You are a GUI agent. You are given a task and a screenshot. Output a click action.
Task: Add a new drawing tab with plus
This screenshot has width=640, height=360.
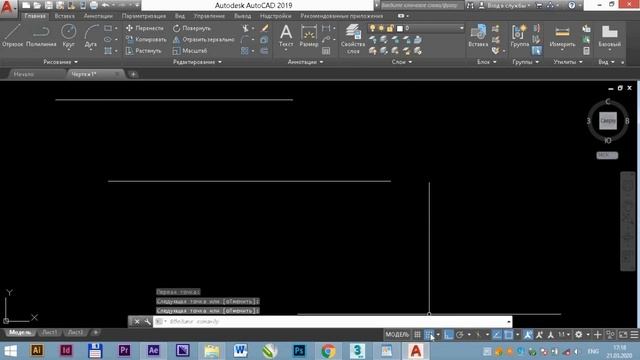pyautogui.click(x=133, y=74)
